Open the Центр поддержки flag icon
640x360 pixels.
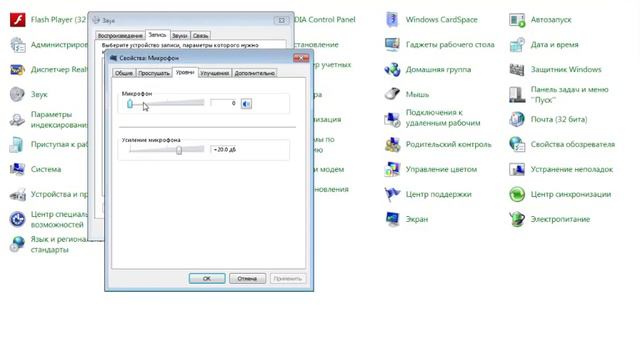pyautogui.click(x=392, y=194)
